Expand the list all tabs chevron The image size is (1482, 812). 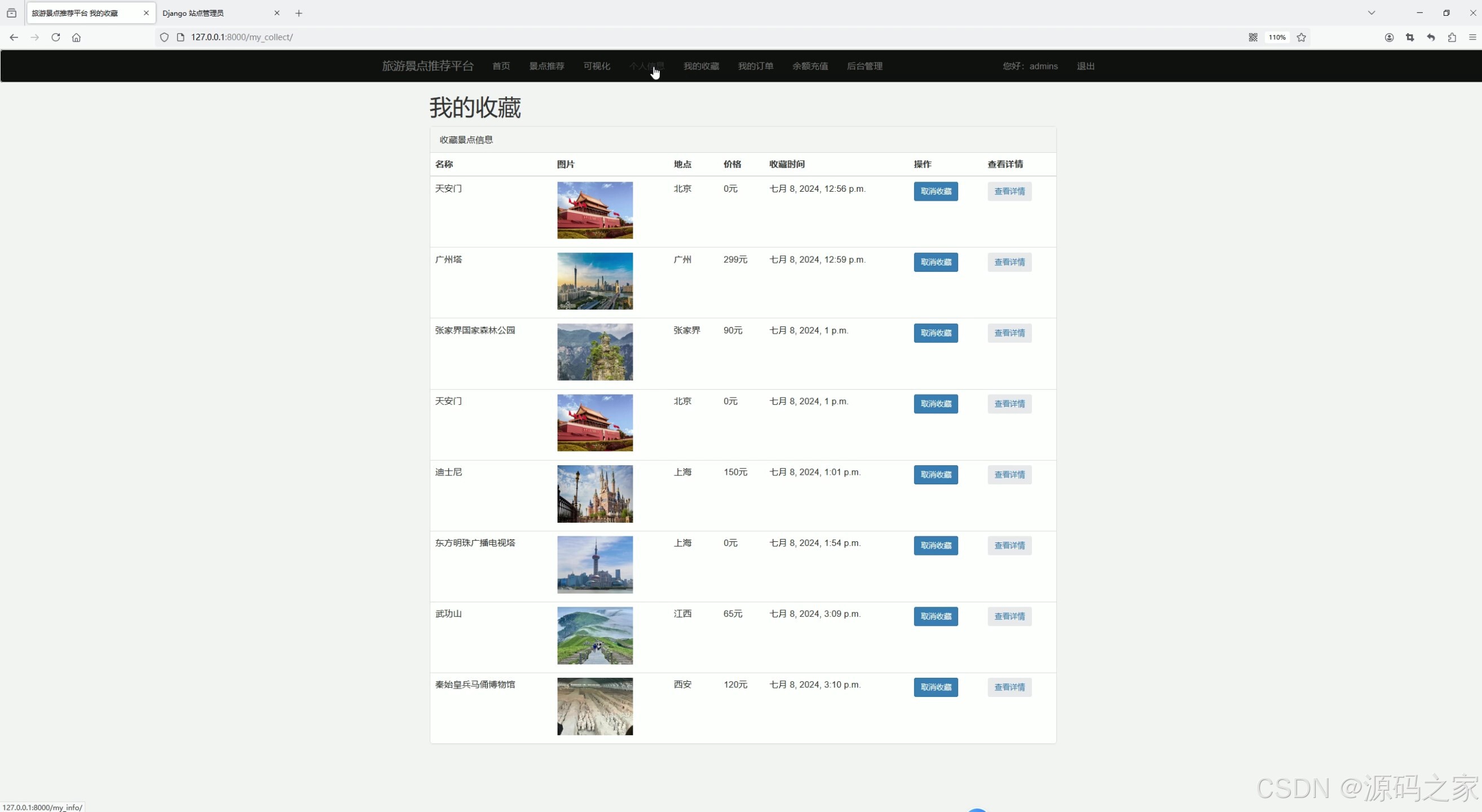pyautogui.click(x=1371, y=12)
